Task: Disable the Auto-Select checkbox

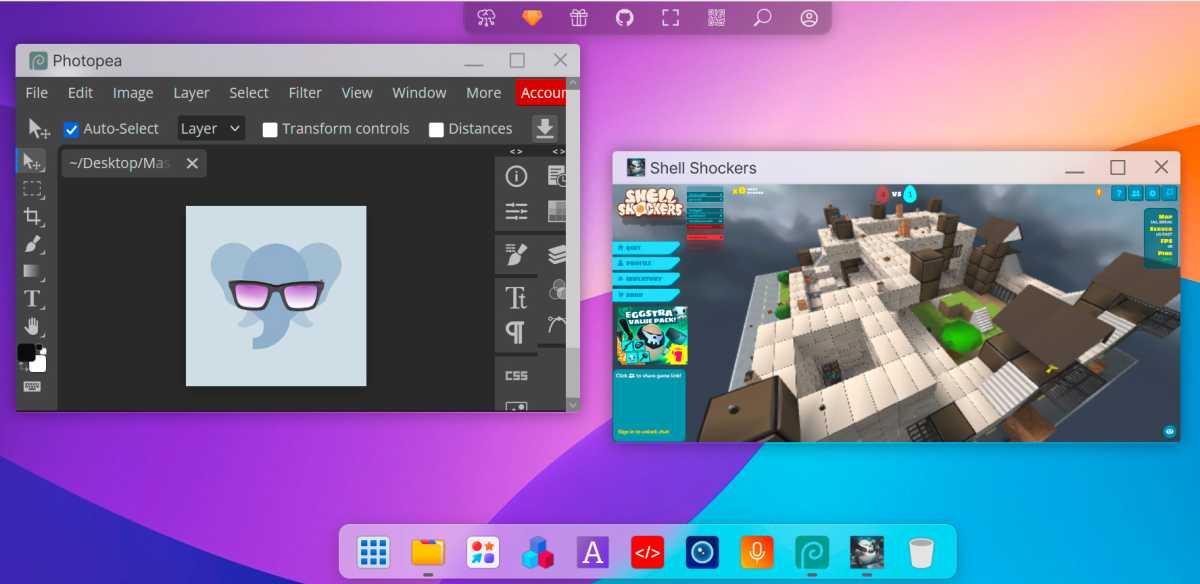Action: click(71, 129)
